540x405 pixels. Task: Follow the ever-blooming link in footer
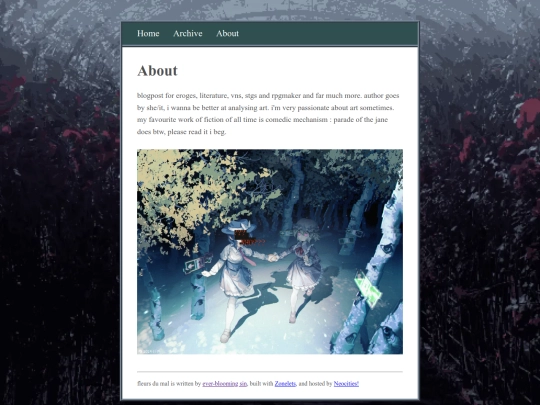220,383
